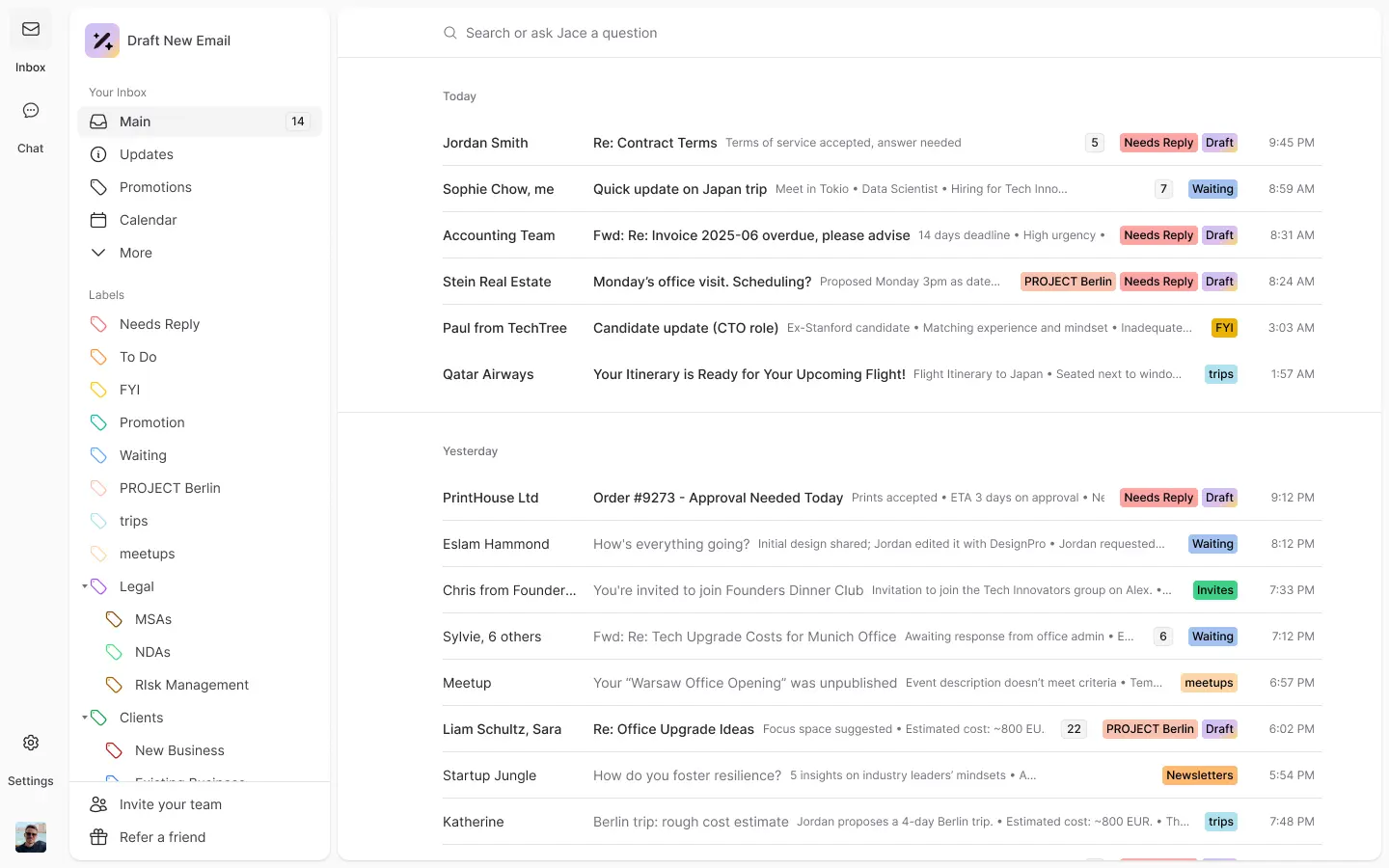This screenshot has height=868, width=1389.
Task: Click the Updates info icon
Action: [98, 154]
